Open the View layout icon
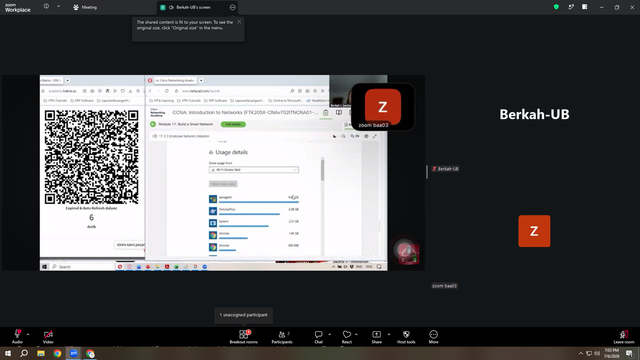640x360 pixels. point(584,7)
